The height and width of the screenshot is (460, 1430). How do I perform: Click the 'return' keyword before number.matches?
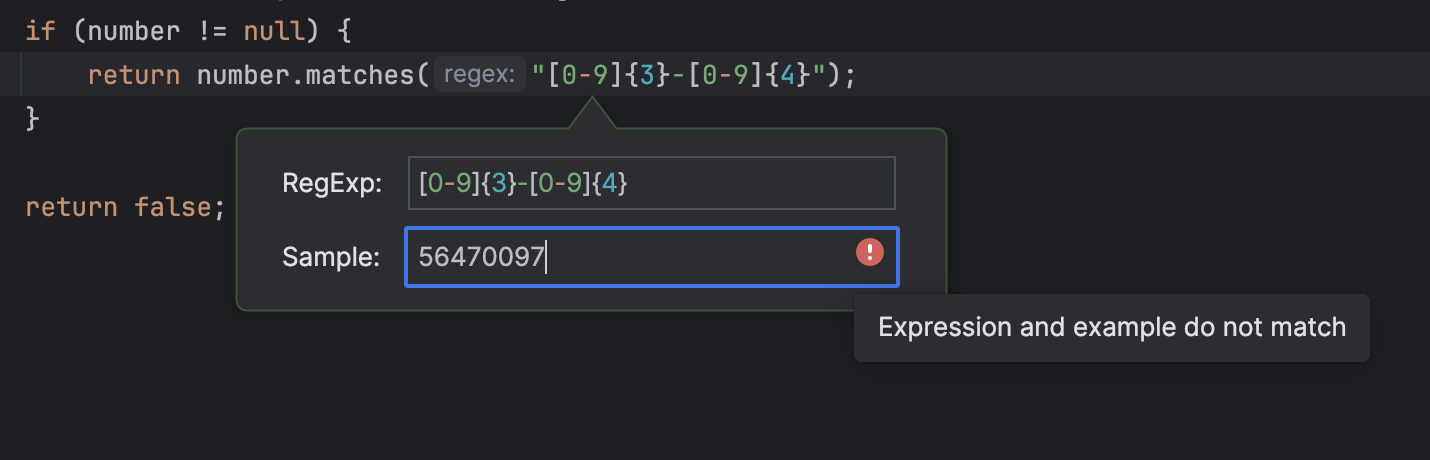[134, 75]
